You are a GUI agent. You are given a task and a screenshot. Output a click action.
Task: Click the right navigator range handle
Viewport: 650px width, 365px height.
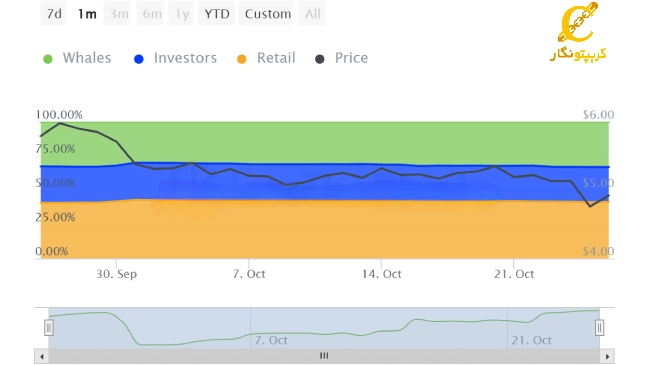click(599, 328)
